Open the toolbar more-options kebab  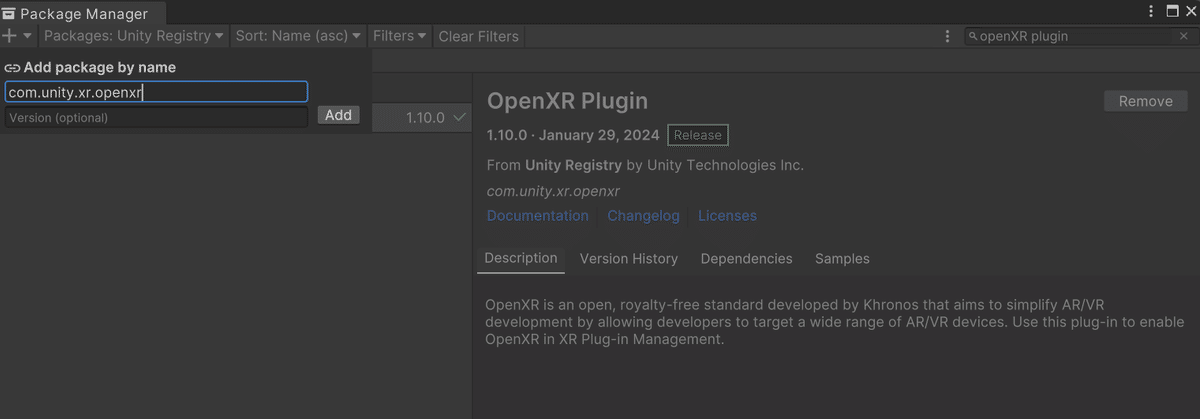tap(947, 36)
